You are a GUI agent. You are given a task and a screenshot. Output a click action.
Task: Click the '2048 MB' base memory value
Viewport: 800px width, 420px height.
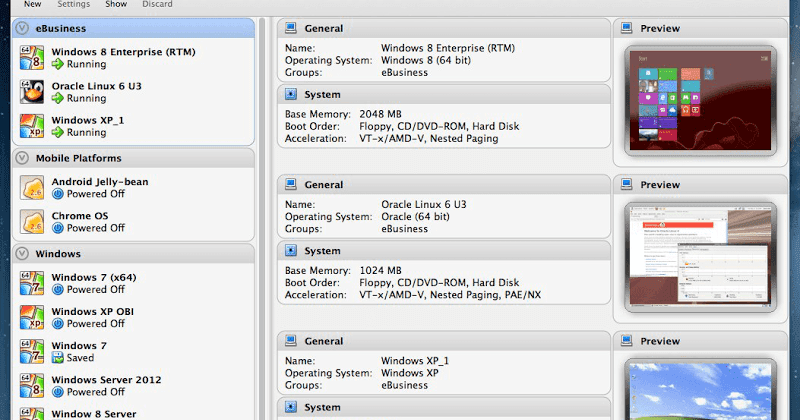pyautogui.click(x=380, y=114)
